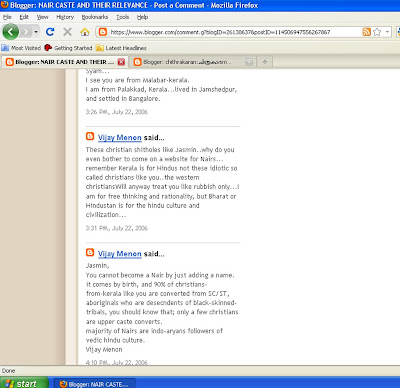Click Blogger icon beside first Vijay Menon comment

coord(90,136)
